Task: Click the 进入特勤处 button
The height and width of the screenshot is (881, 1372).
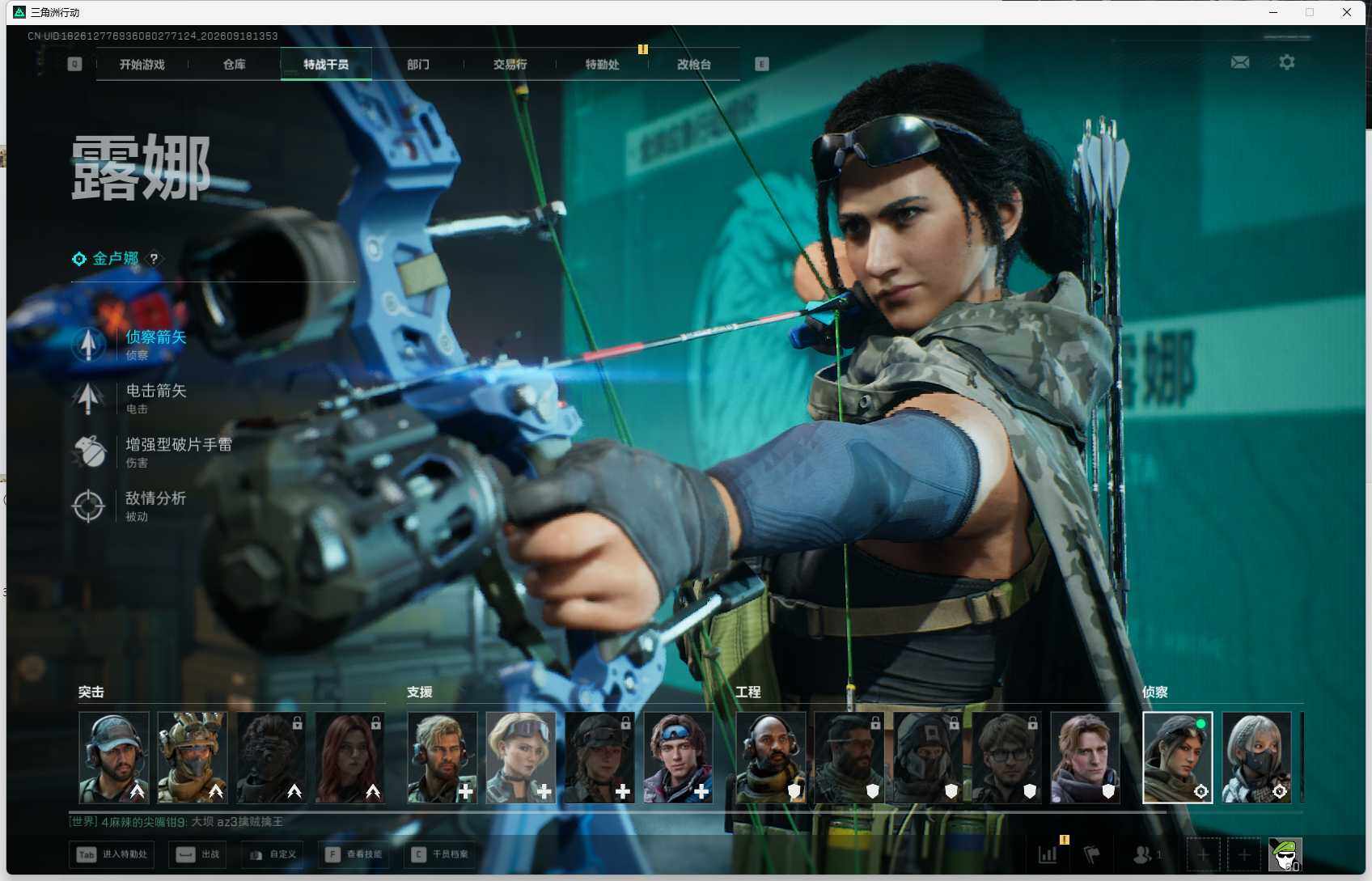Action: pyautogui.click(x=112, y=854)
